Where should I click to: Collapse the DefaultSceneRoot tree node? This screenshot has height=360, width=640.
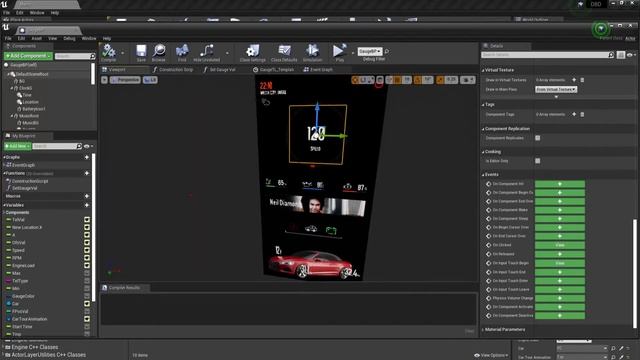(x=9, y=74)
